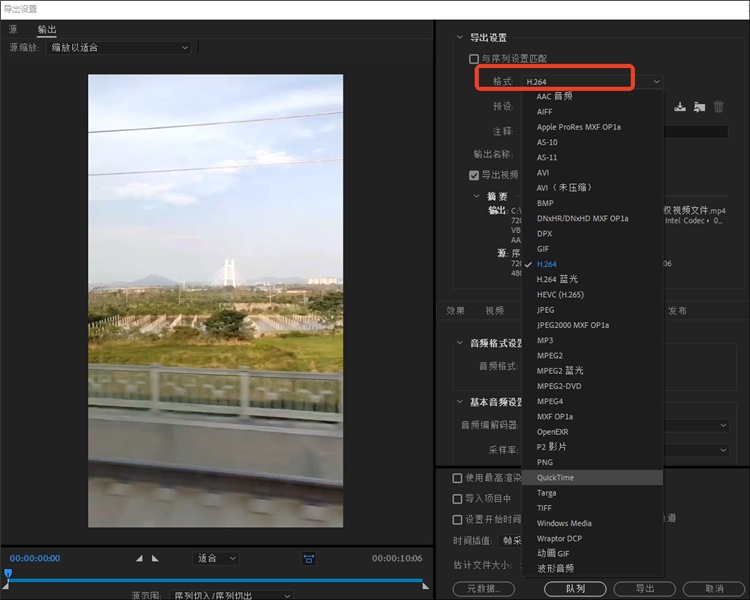Click the import preset icon
750x600 pixels.
(x=699, y=107)
